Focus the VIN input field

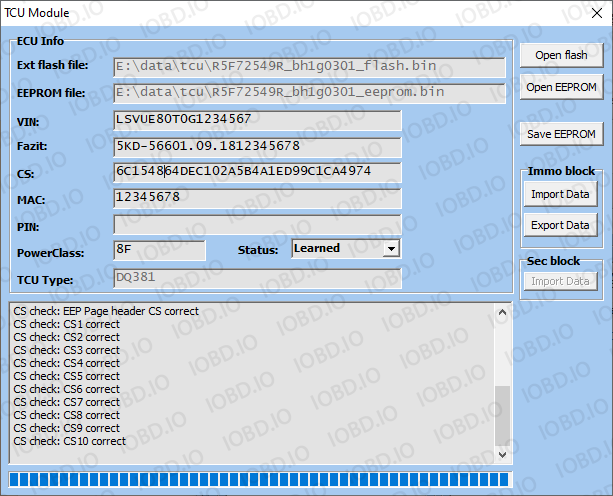257,120
